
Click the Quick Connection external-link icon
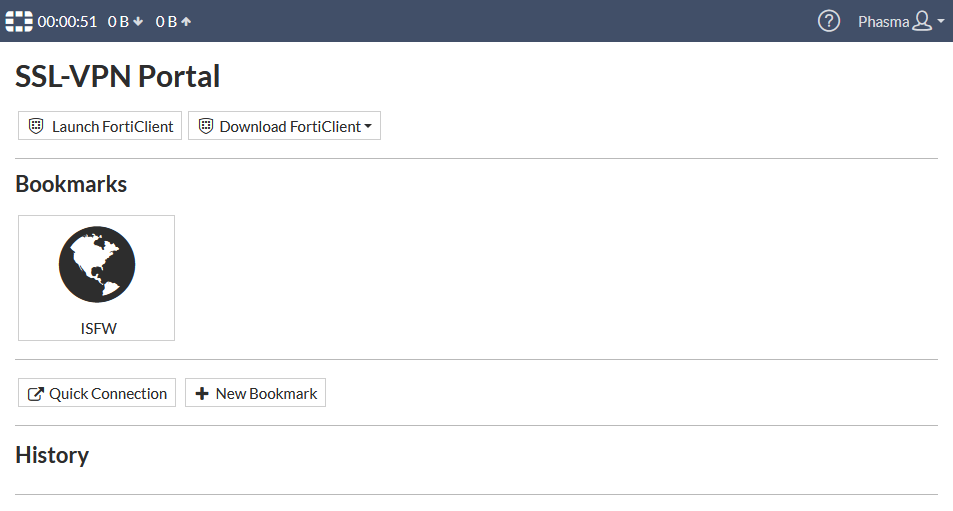(x=36, y=394)
